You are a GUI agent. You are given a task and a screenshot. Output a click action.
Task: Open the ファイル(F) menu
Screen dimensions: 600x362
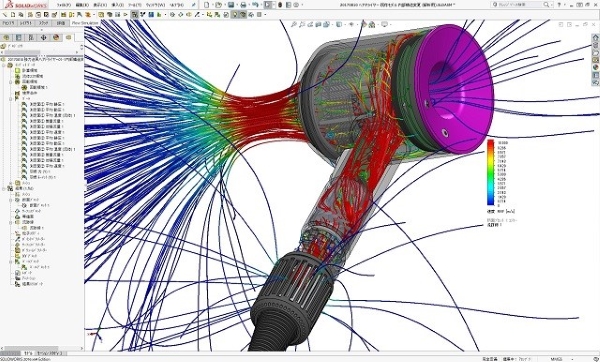coord(64,5)
